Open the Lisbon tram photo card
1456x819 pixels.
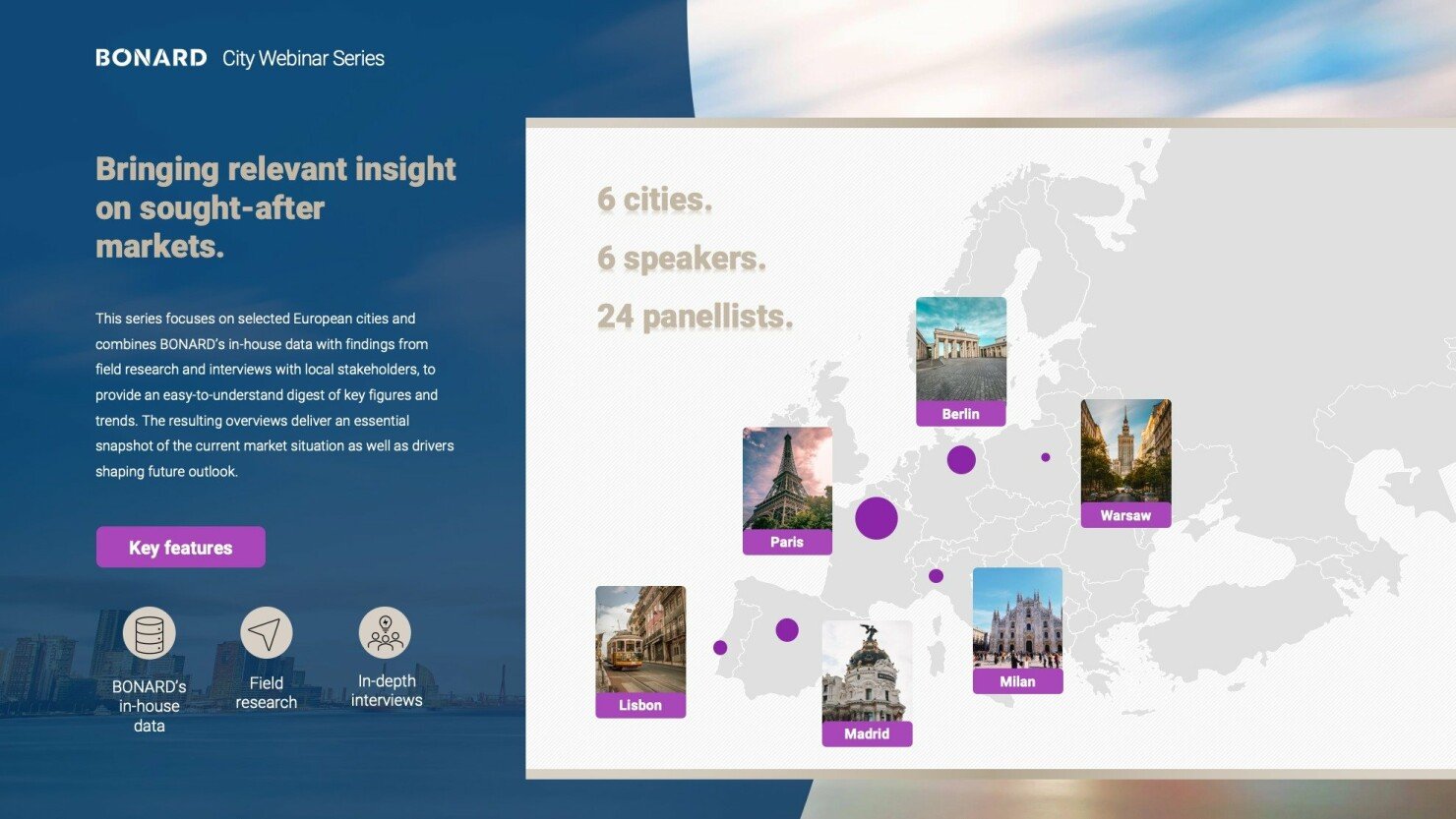[x=640, y=640]
